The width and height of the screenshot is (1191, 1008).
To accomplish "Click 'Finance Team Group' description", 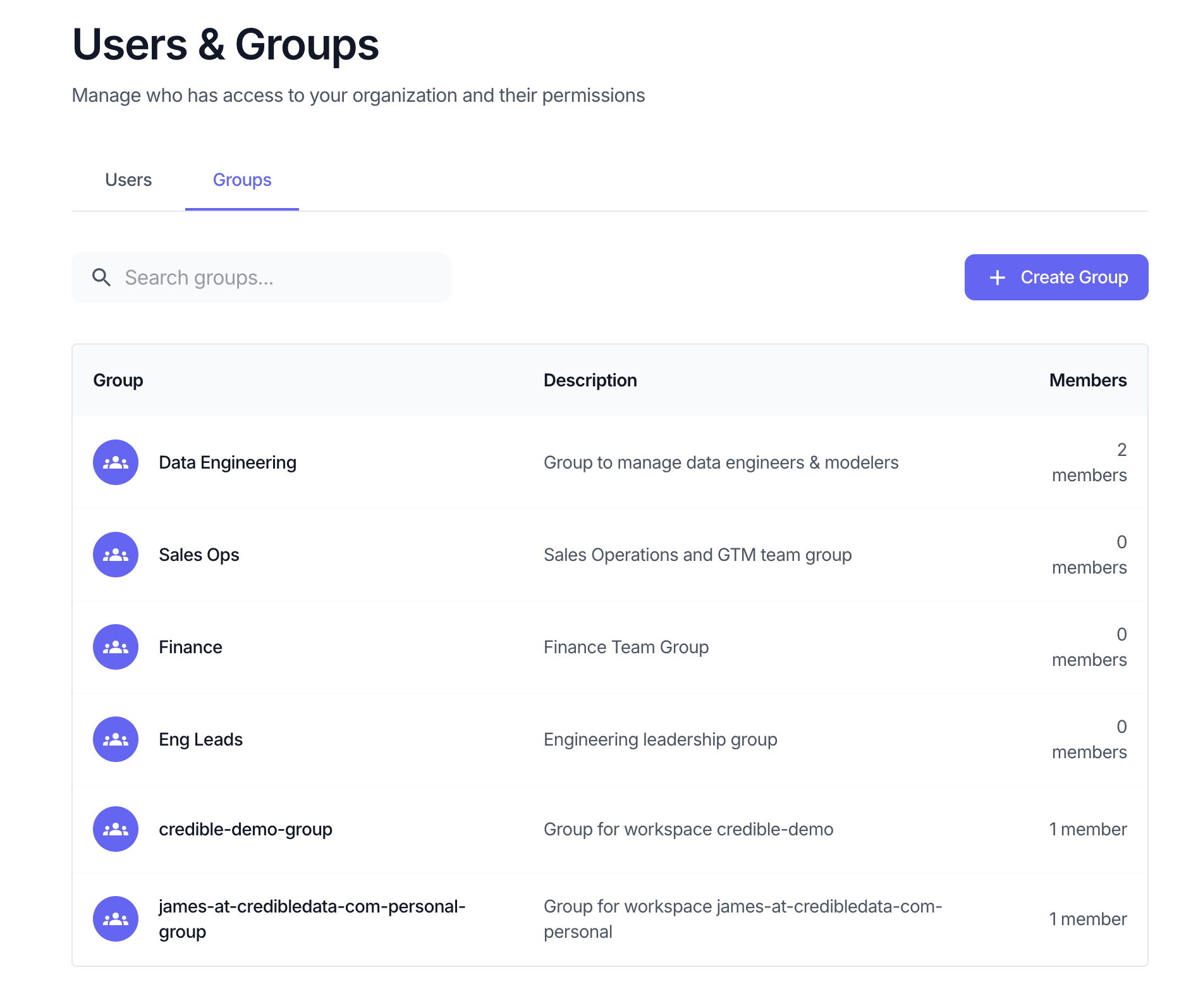I will click(x=626, y=647).
